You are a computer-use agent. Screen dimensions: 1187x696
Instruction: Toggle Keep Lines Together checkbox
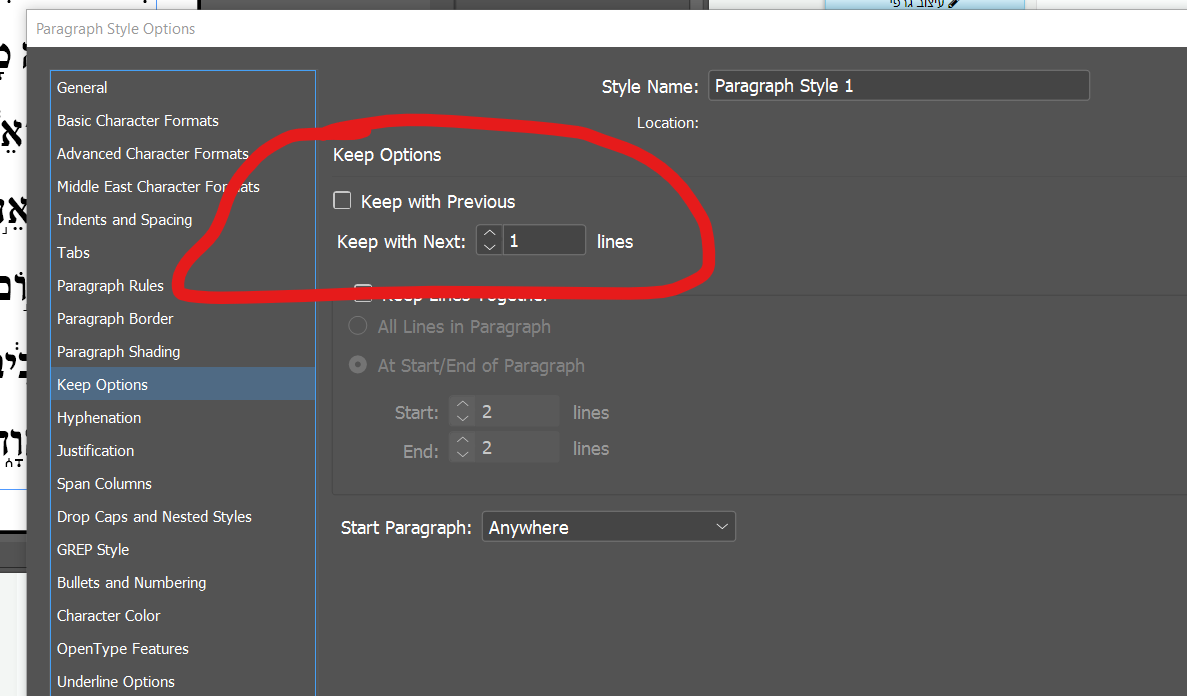363,292
